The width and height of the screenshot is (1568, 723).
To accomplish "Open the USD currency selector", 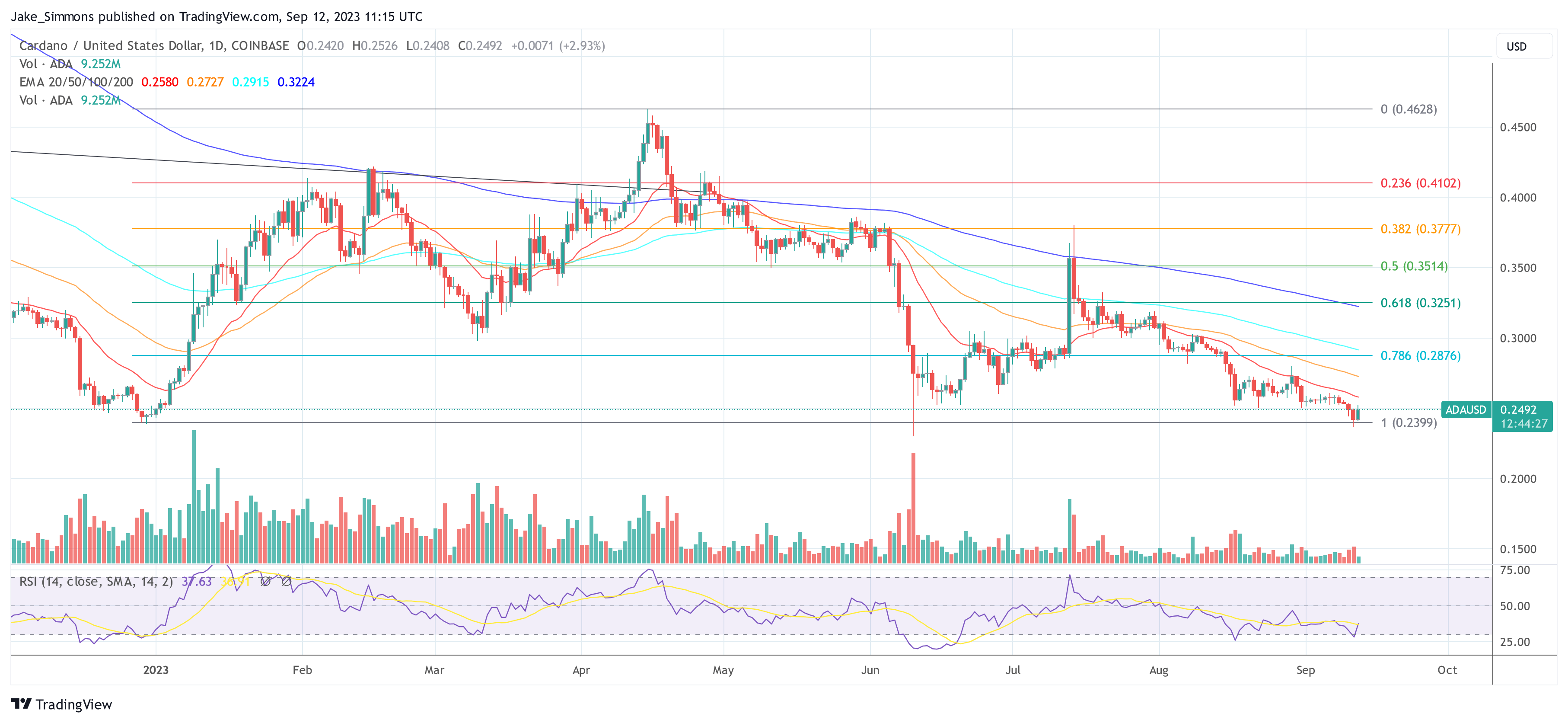I will 1523,46.
